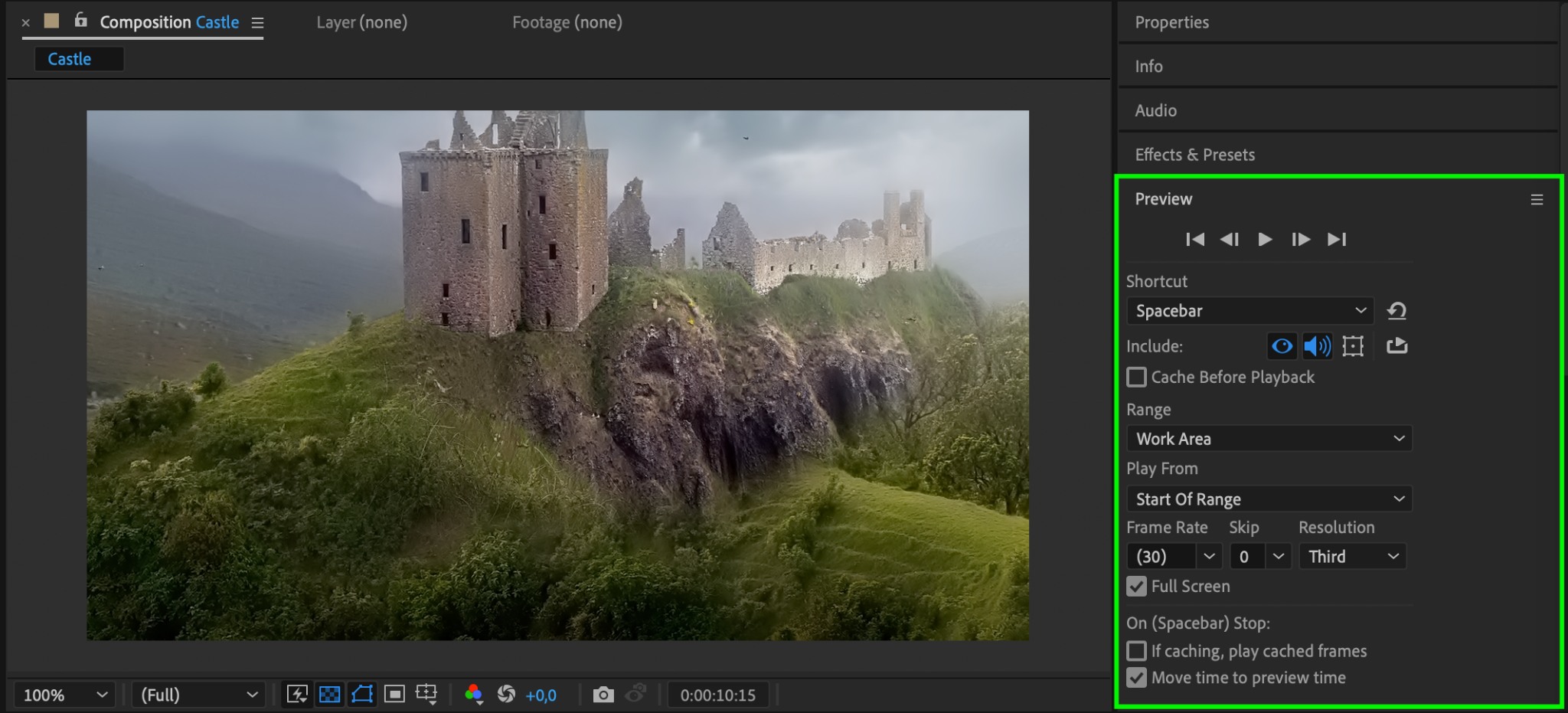
Task: Open the Spacebar shortcut dropdown
Action: (1249, 311)
